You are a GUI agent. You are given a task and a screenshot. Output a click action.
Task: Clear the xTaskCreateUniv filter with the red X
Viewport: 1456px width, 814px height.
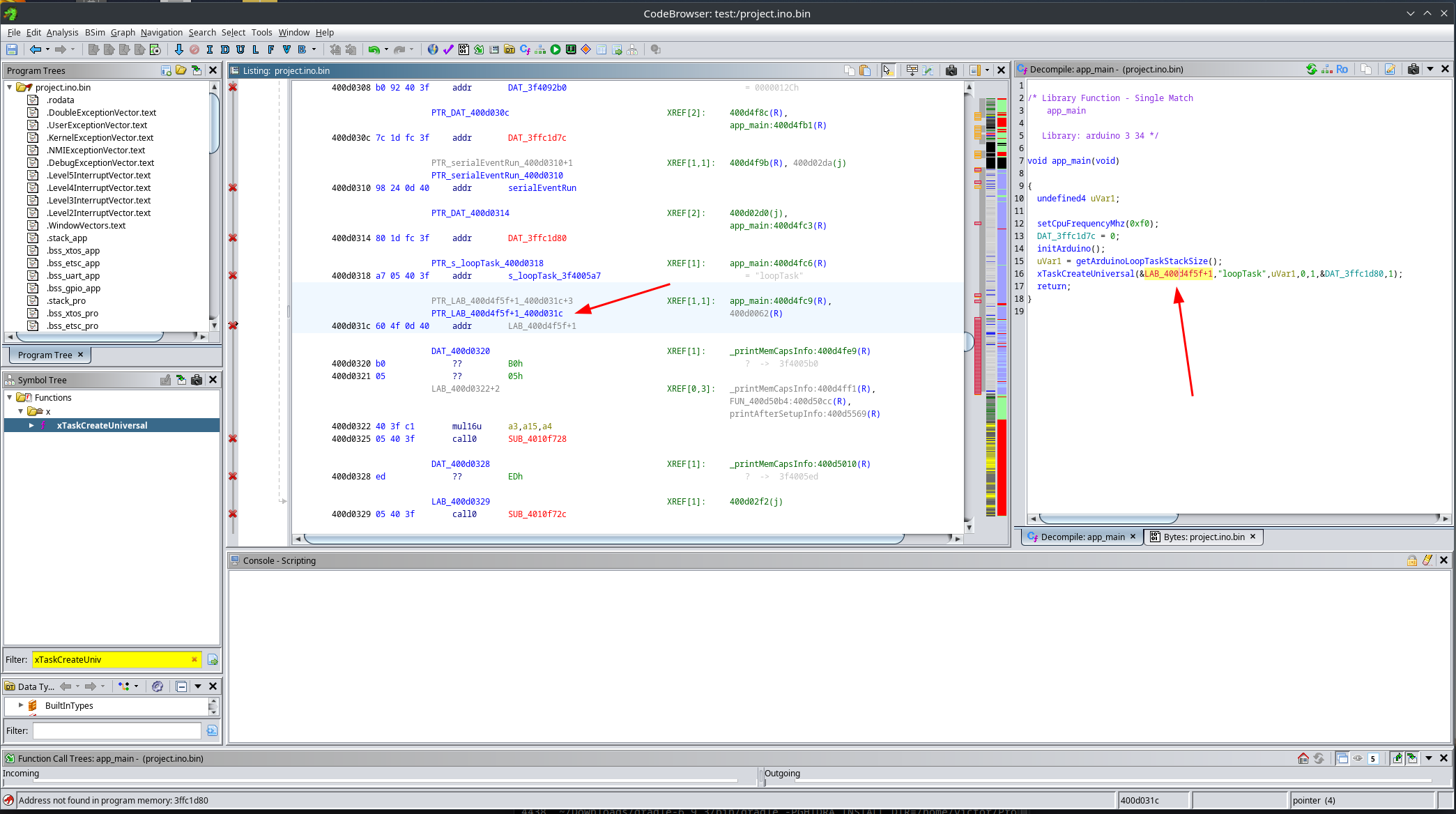pos(194,659)
